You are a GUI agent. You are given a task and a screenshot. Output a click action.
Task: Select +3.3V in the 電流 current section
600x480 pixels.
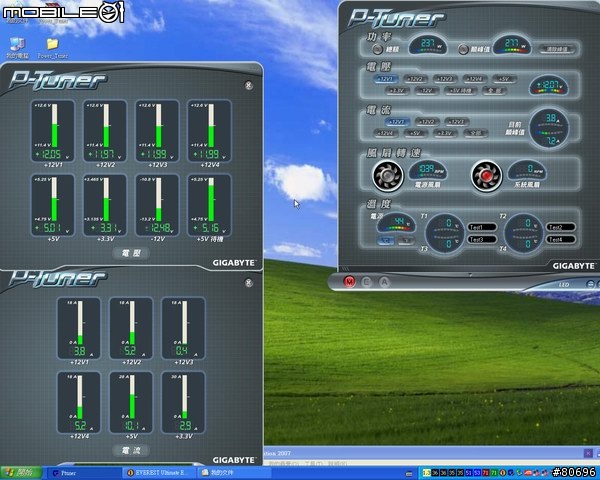coord(445,133)
